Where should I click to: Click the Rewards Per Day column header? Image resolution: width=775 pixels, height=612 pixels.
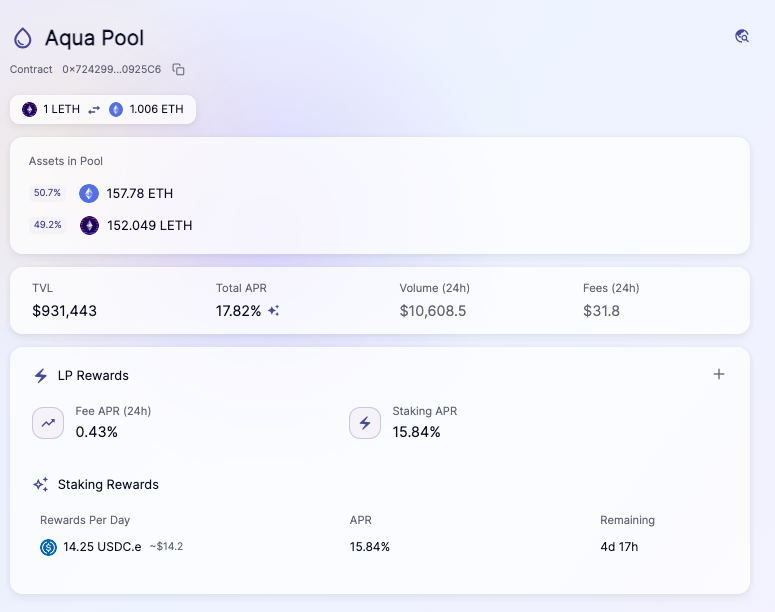click(85, 520)
